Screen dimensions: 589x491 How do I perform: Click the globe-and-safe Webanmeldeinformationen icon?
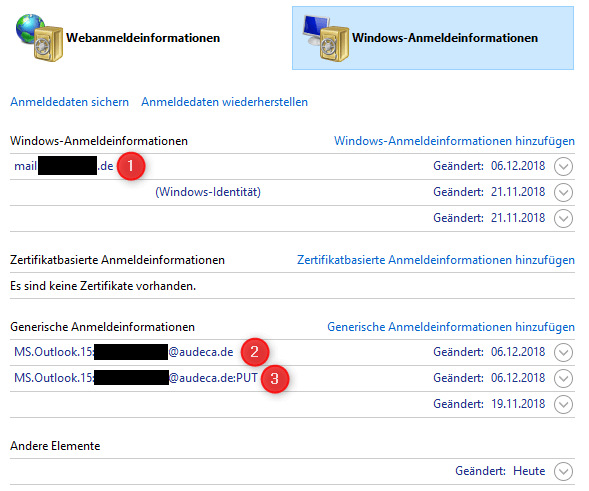coord(39,38)
